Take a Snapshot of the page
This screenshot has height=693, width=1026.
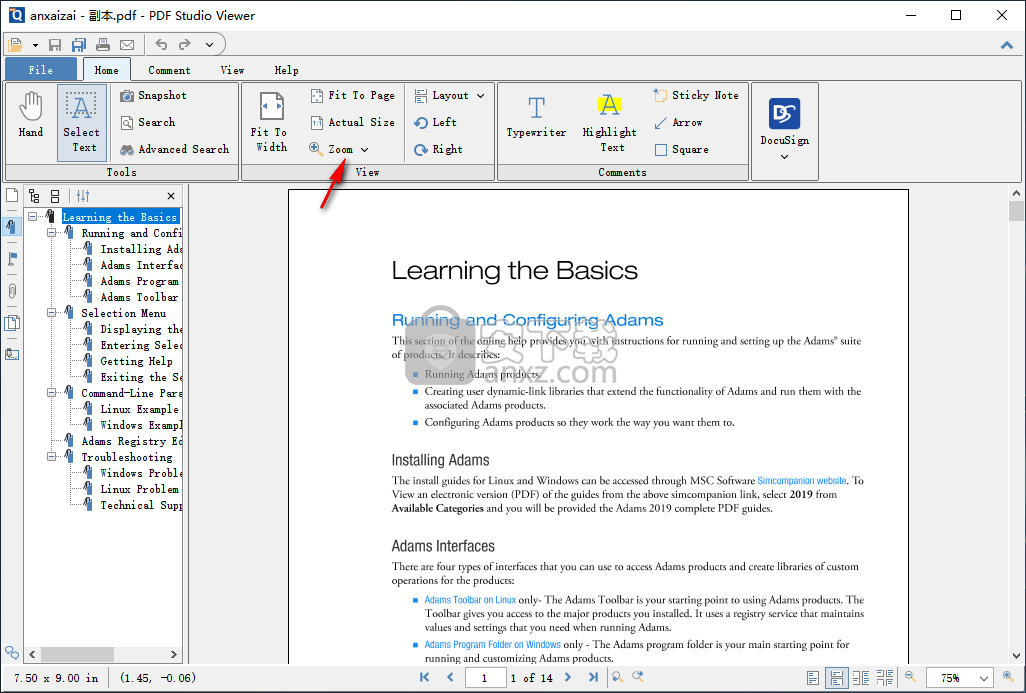pyautogui.click(x=153, y=96)
